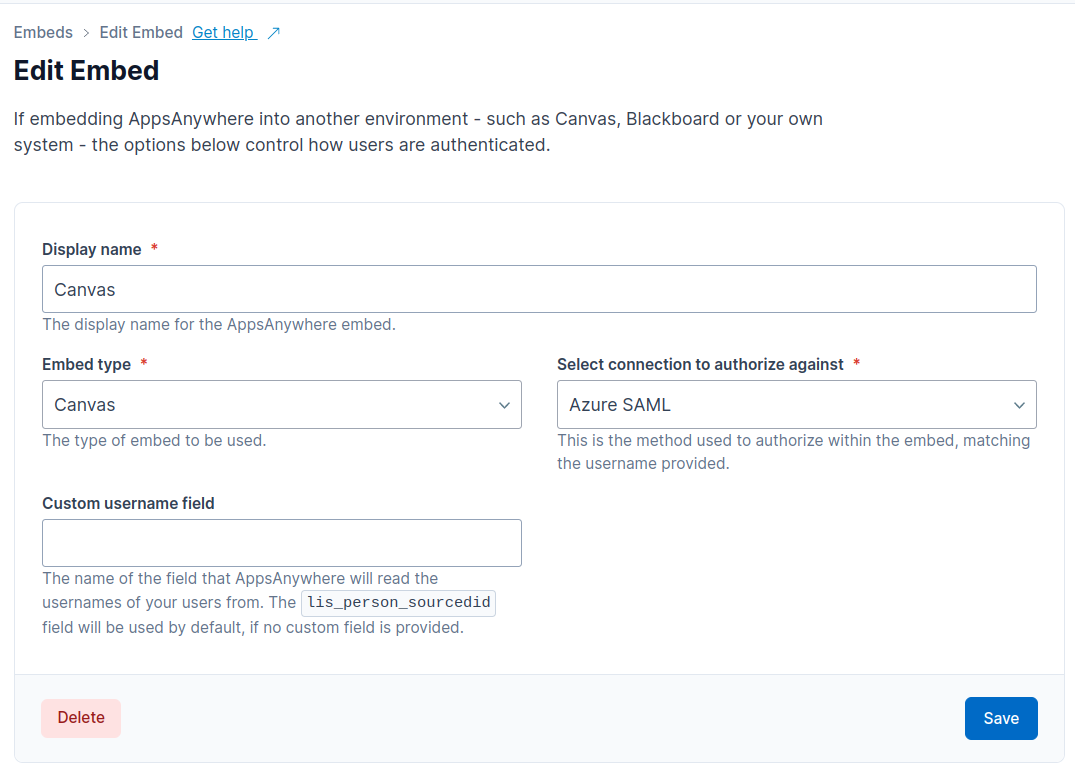Image resolution: width=1075 pixels, height=771 pixels.
Task: Click the chevron arrow in Azure SAML selector
Action: (1019, 405)
